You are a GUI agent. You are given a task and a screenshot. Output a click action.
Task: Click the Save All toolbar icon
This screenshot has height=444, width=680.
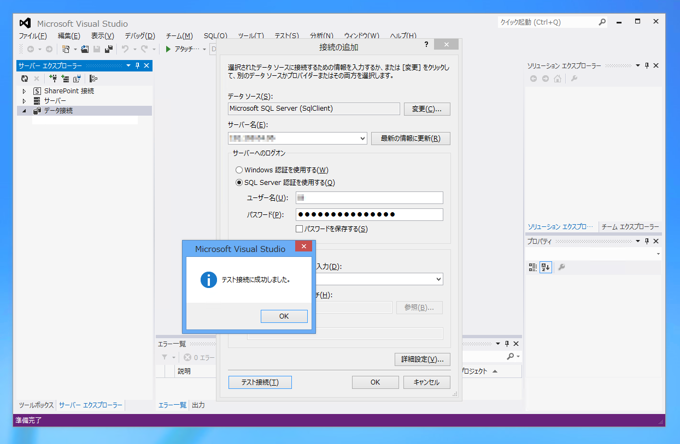pyautogui.click(x=108, y=49)
